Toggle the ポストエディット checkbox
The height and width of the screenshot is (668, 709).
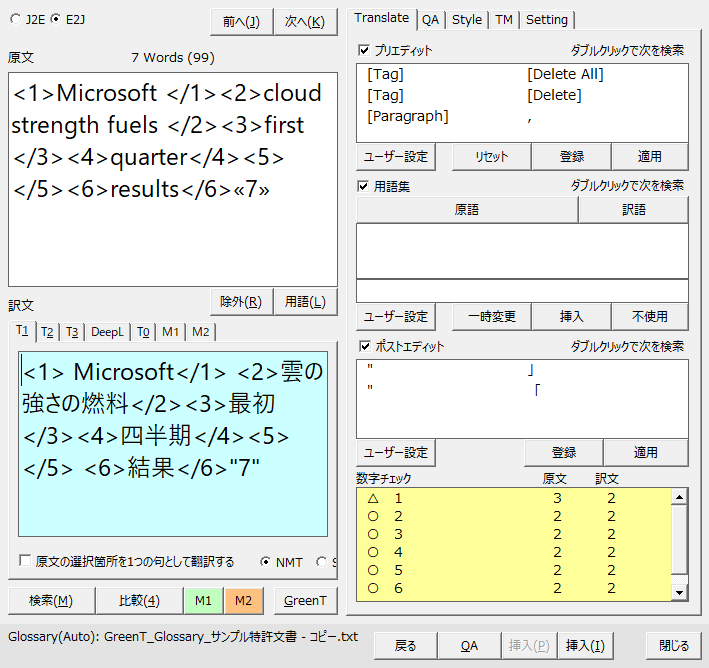[x=364, y=347]
